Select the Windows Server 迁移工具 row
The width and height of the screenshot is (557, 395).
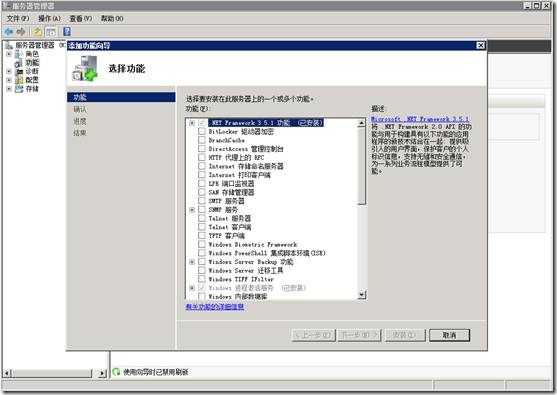pyautogui.click(x=246, y=270)
